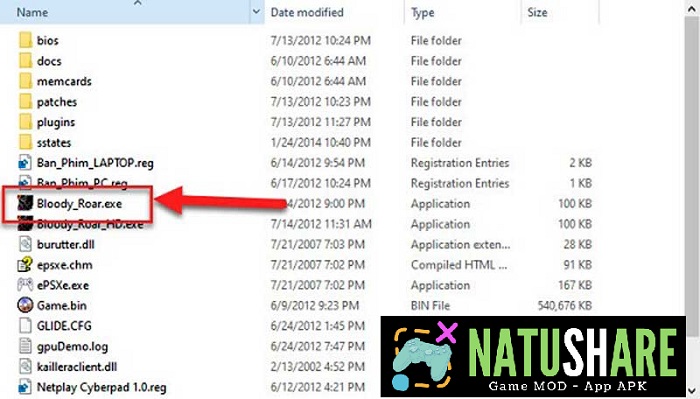Select the file named Netplay Cyberpad 1.0.reg
Screen dimensions: 700x399
[x=102, y=387]
